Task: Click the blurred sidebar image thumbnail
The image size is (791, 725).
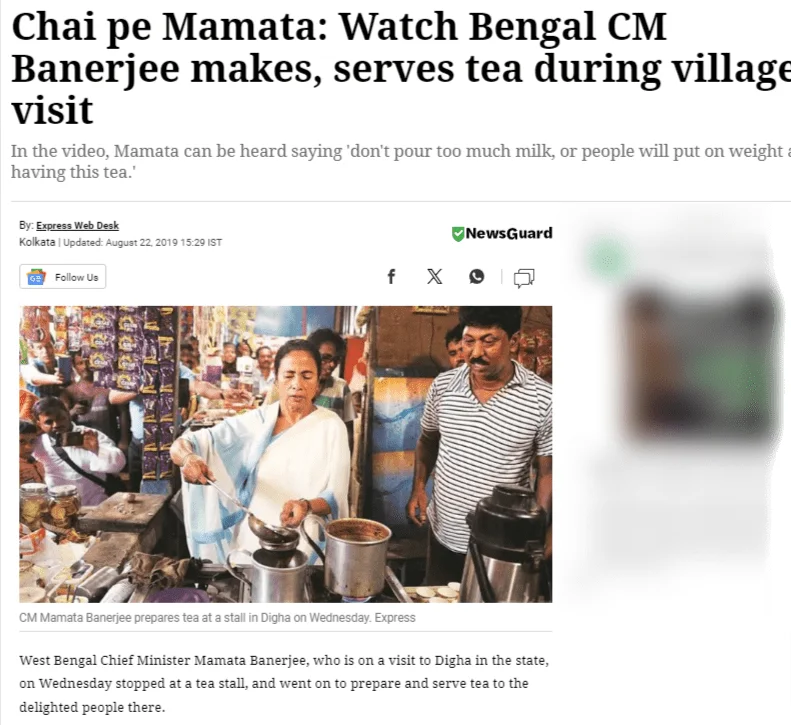Action: (701, 363)
